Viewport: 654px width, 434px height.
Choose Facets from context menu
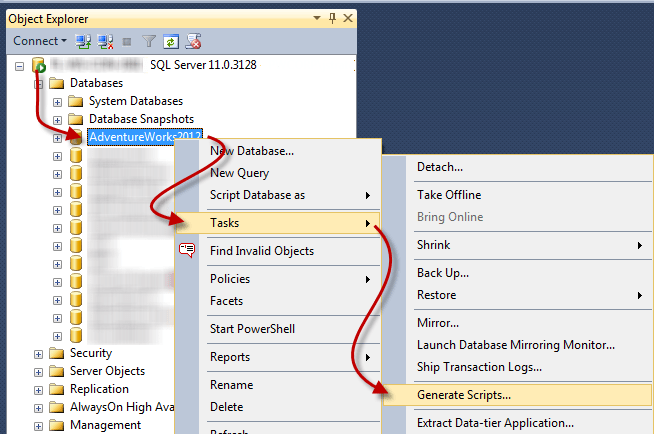pos(278,301)
